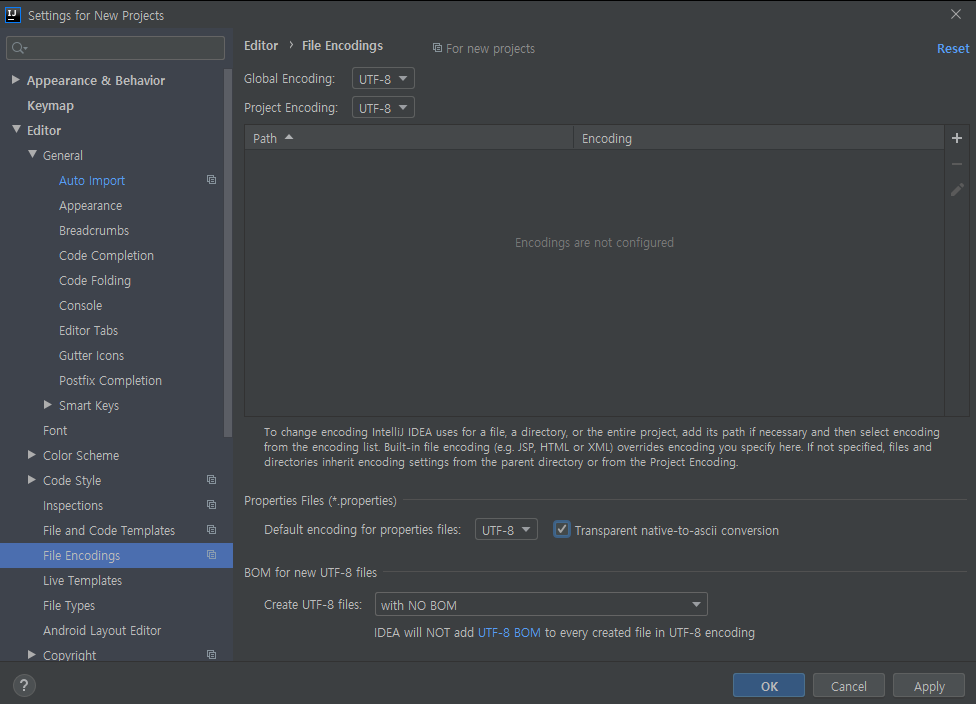Sort by Path column header
The image size is (976, 704).
(x=409, y=138)
